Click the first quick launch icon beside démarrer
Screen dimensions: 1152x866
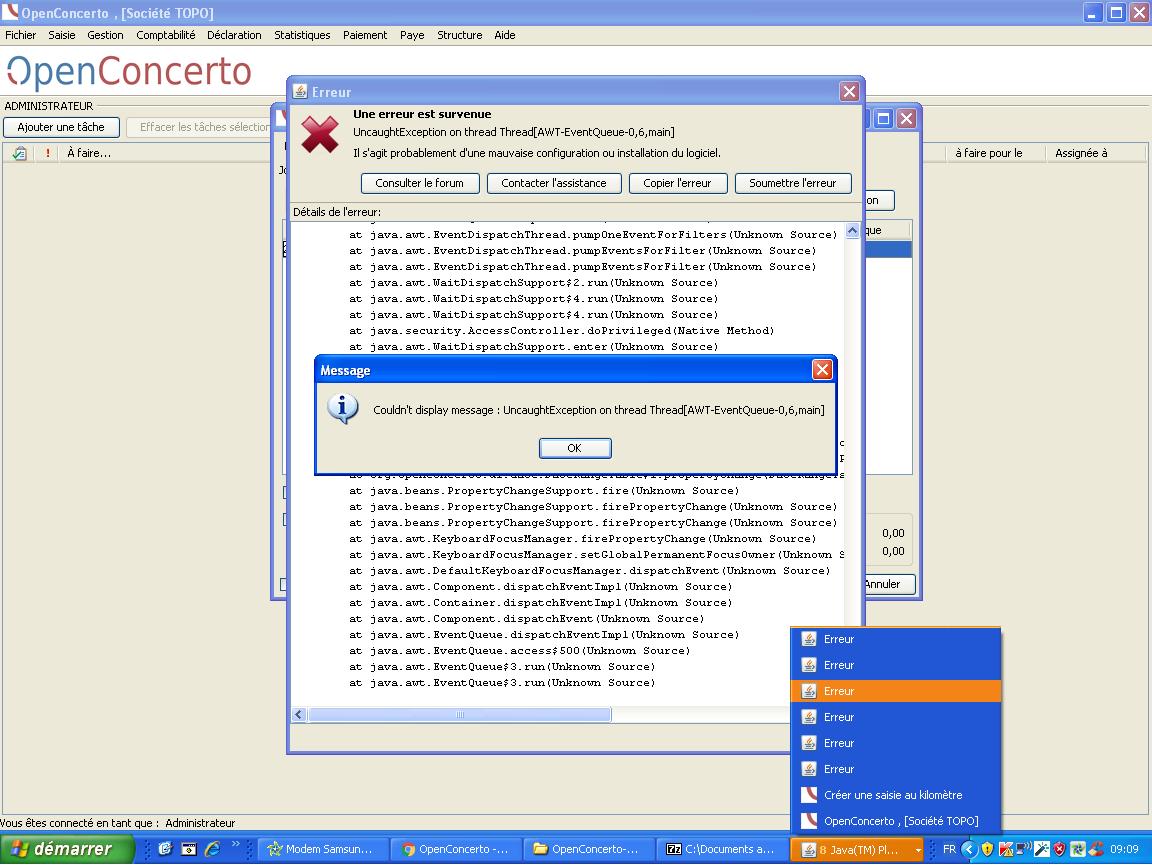click(x=165, y=849)
